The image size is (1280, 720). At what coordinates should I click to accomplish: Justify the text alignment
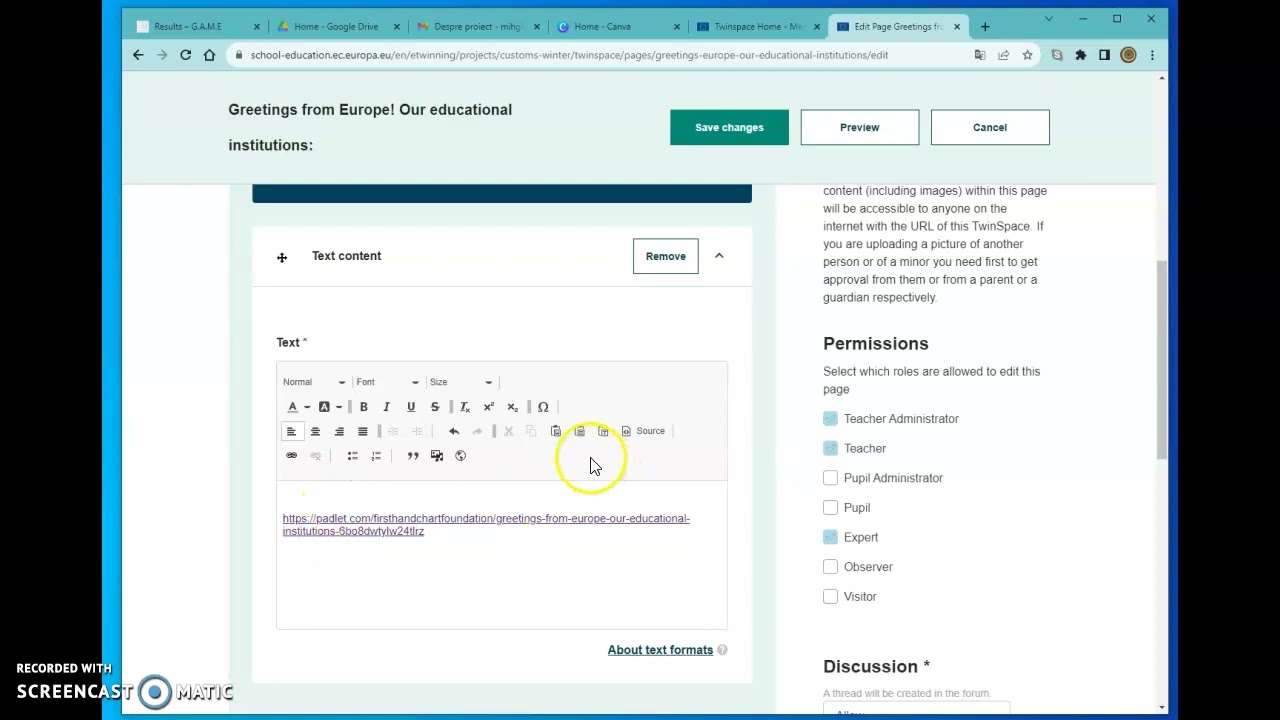pos(363,431)
